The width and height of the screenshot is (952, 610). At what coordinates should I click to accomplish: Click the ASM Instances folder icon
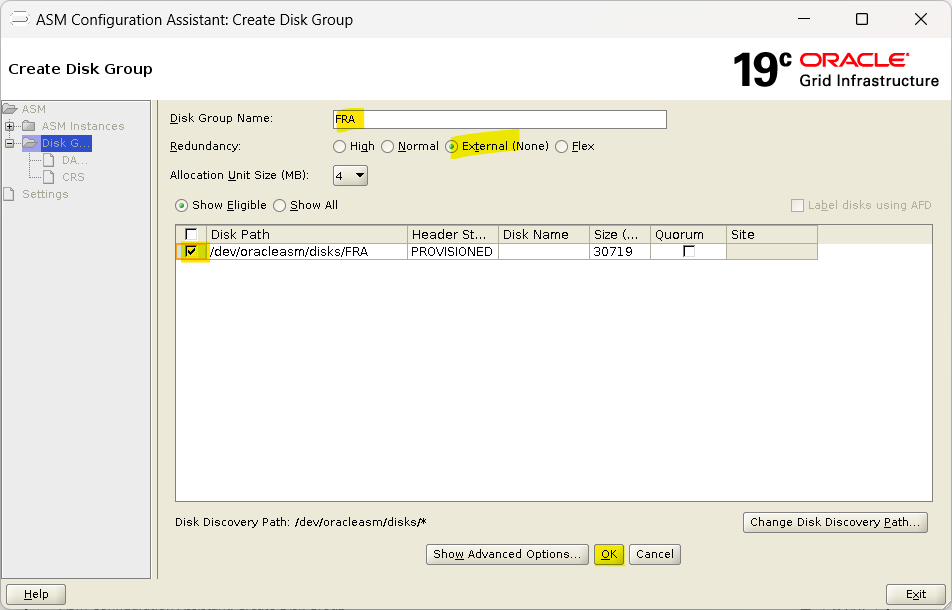coord(29,126)
